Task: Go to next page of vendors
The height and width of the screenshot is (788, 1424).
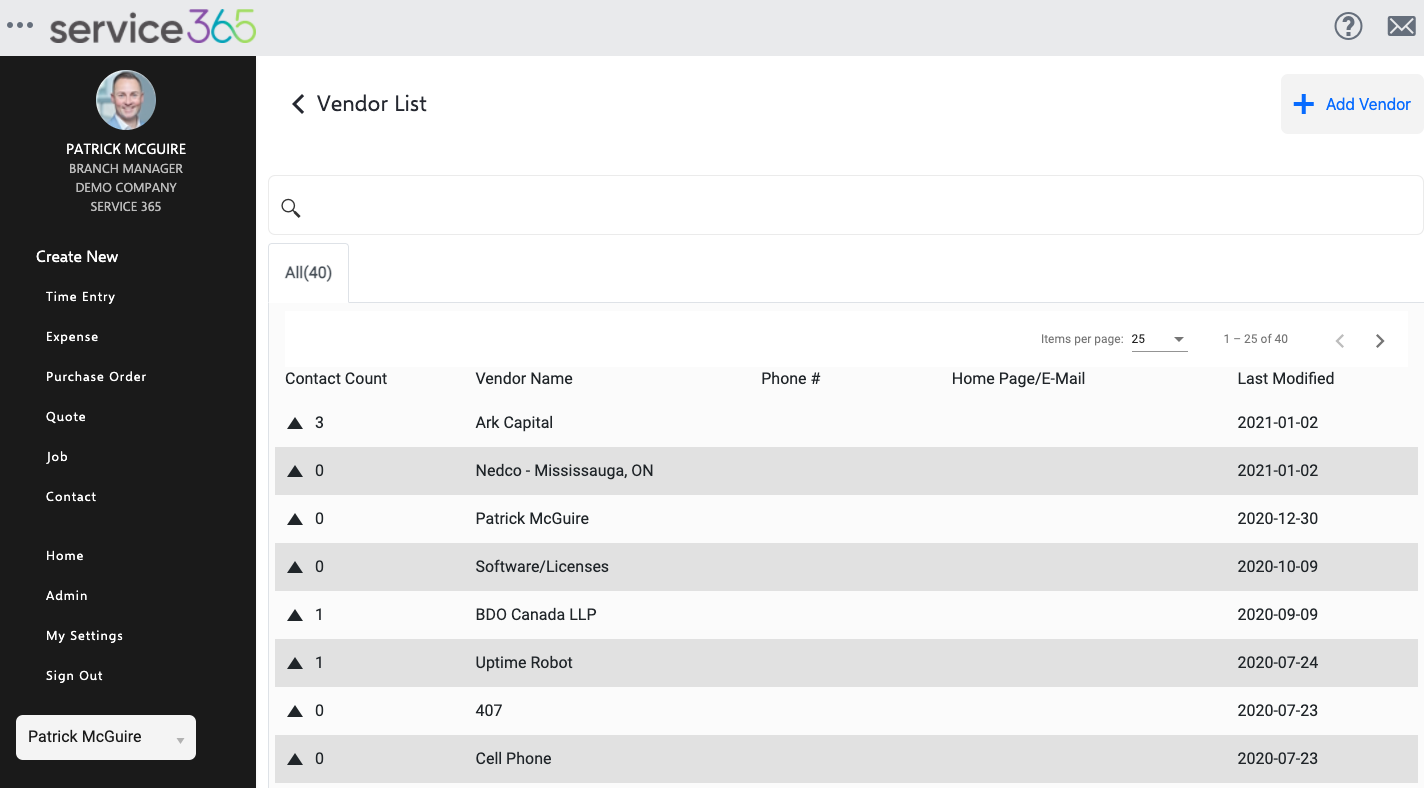Action: click(x=1380, y=341)
